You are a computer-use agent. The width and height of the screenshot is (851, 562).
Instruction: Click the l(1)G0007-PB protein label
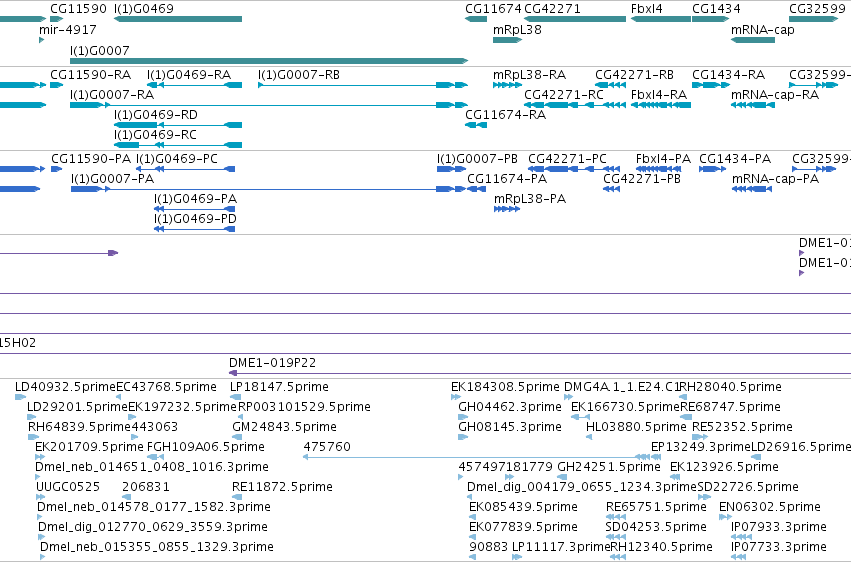click(x=478, y=158)
